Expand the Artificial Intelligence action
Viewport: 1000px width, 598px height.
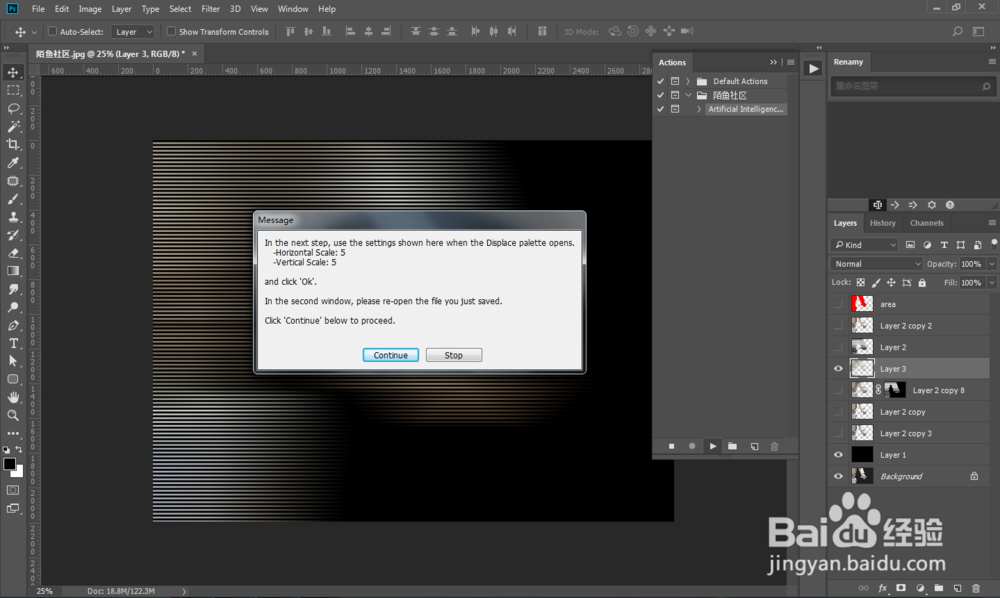(x=699, y=109)
